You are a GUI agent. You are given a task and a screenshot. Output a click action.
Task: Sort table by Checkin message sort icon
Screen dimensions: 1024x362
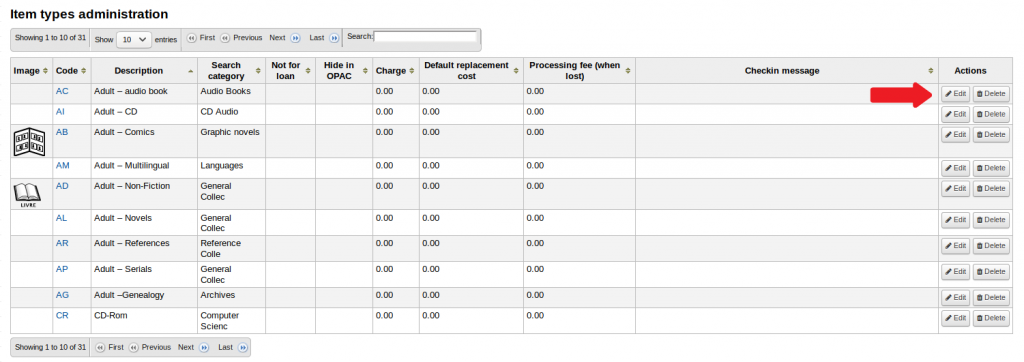click(x=931, y=71)
